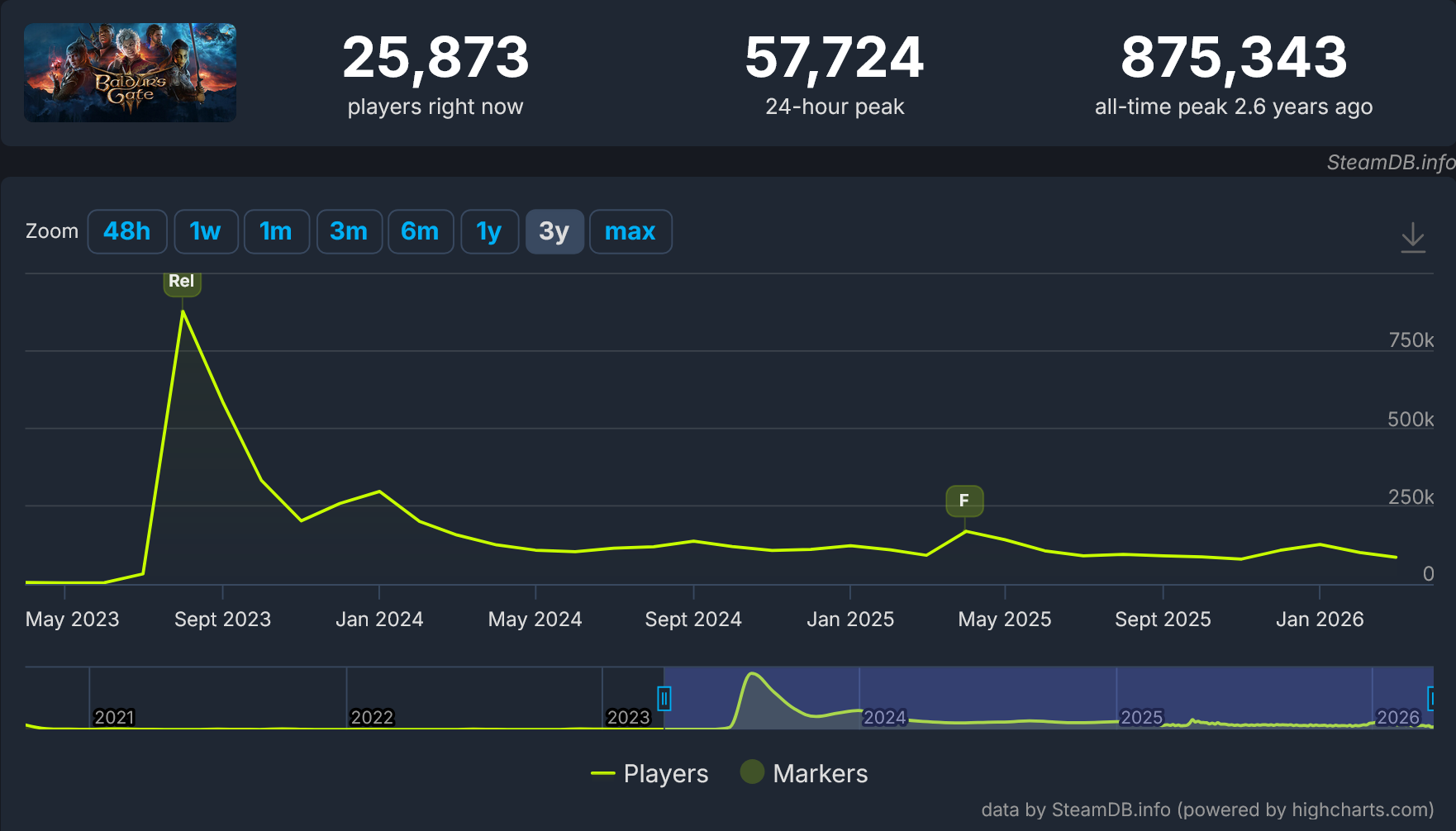Grab the left navigator range handle
This screenshot has height=831, width=1456.
tap(664, 699)
